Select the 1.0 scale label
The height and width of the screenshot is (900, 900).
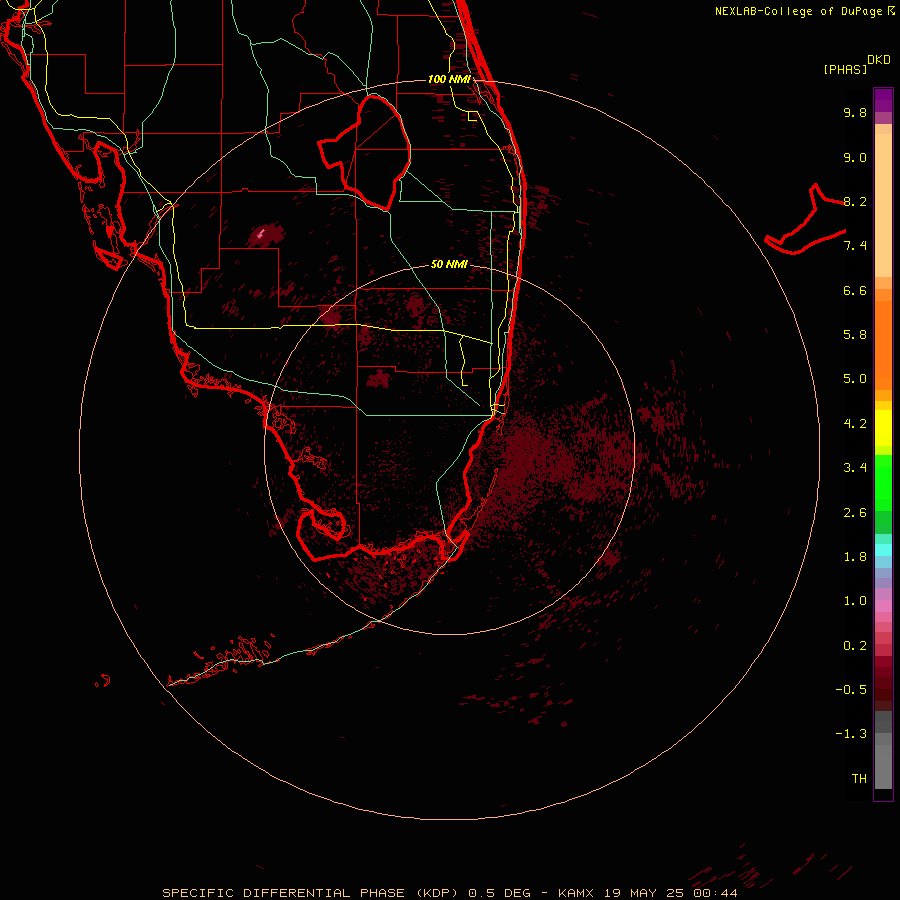[855, 601]
